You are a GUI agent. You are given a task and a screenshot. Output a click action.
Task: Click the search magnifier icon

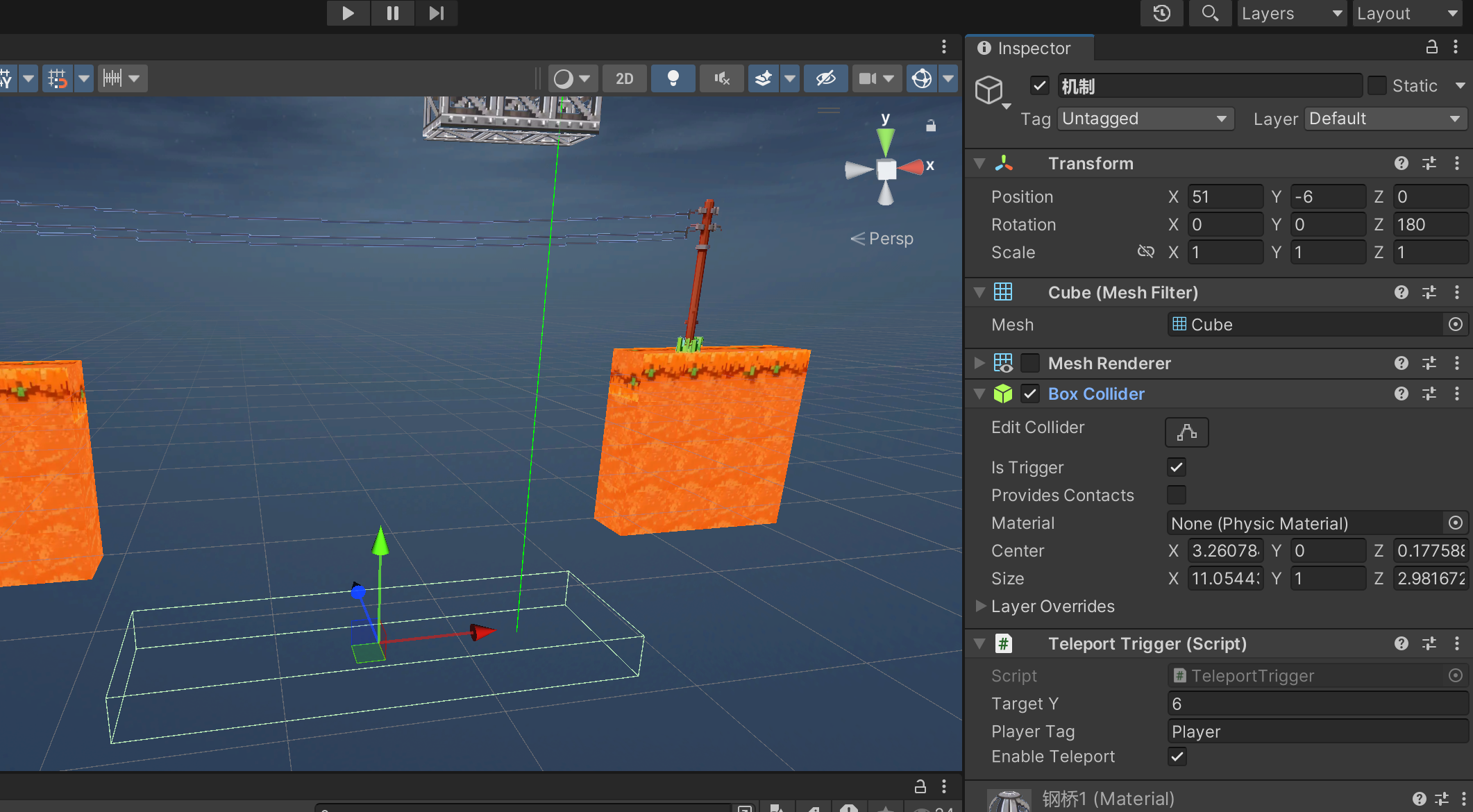point(1210,13)
